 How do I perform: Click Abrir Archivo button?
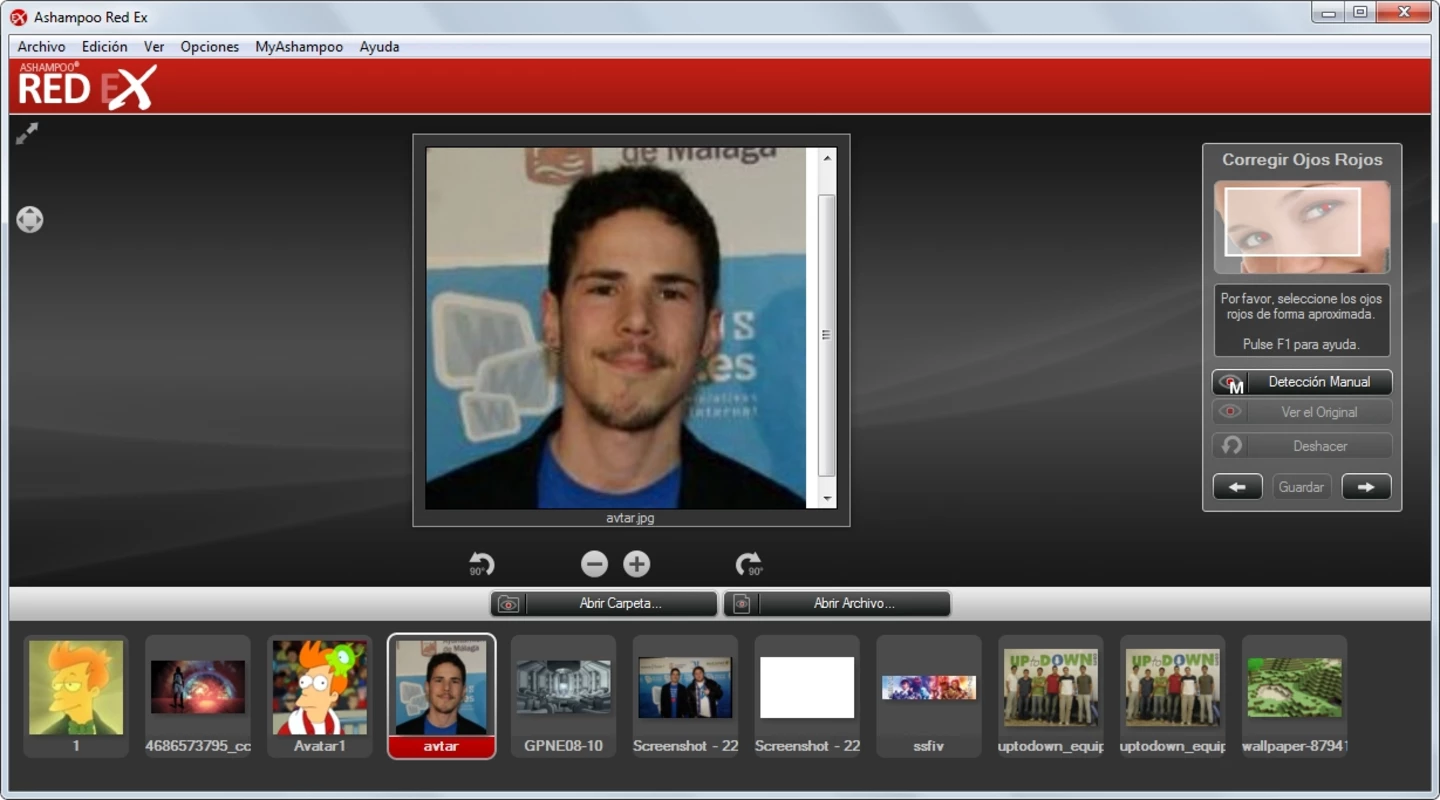click(837, 604)
